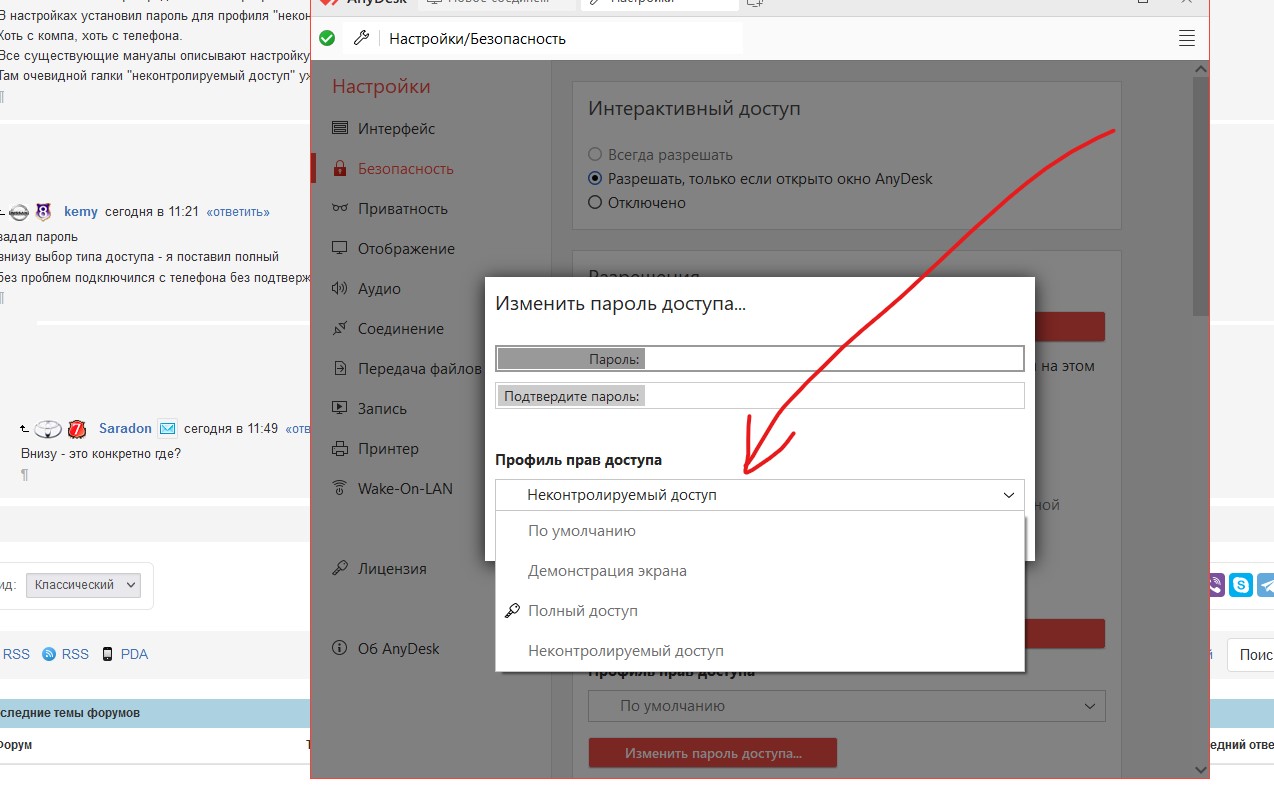
Task: Click the 'Профиль прав доступа' label in dialog
Action: pos(578,460)
